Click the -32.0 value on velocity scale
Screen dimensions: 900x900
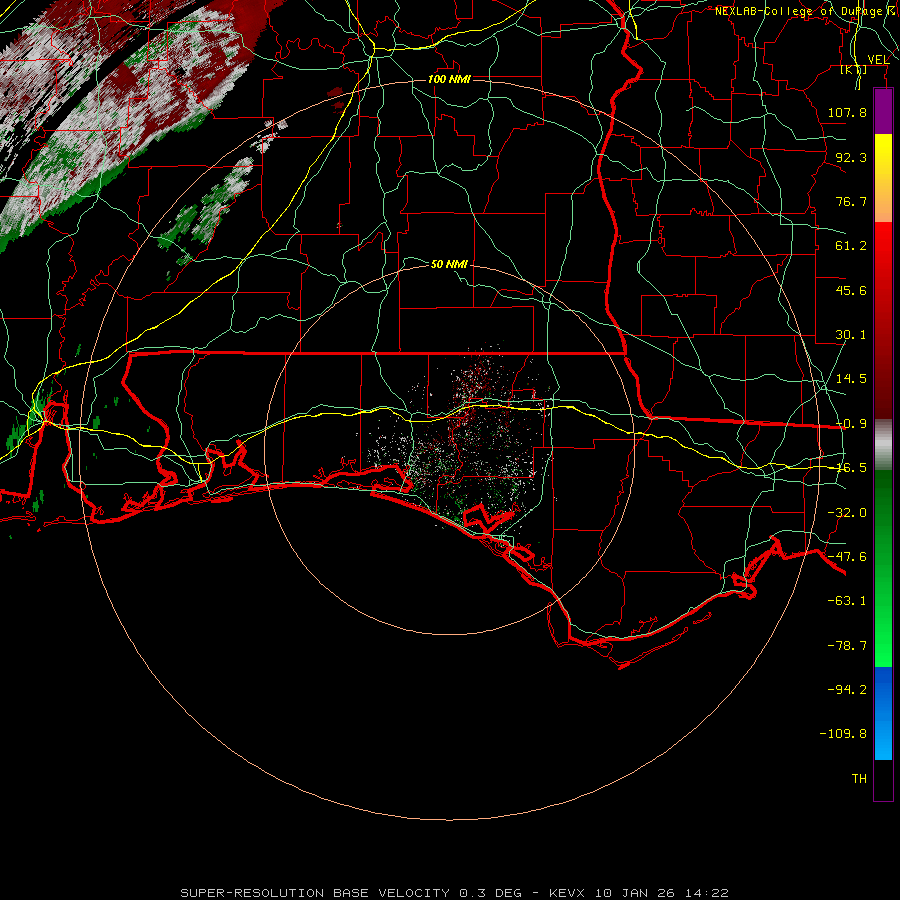tap(847, 513)
